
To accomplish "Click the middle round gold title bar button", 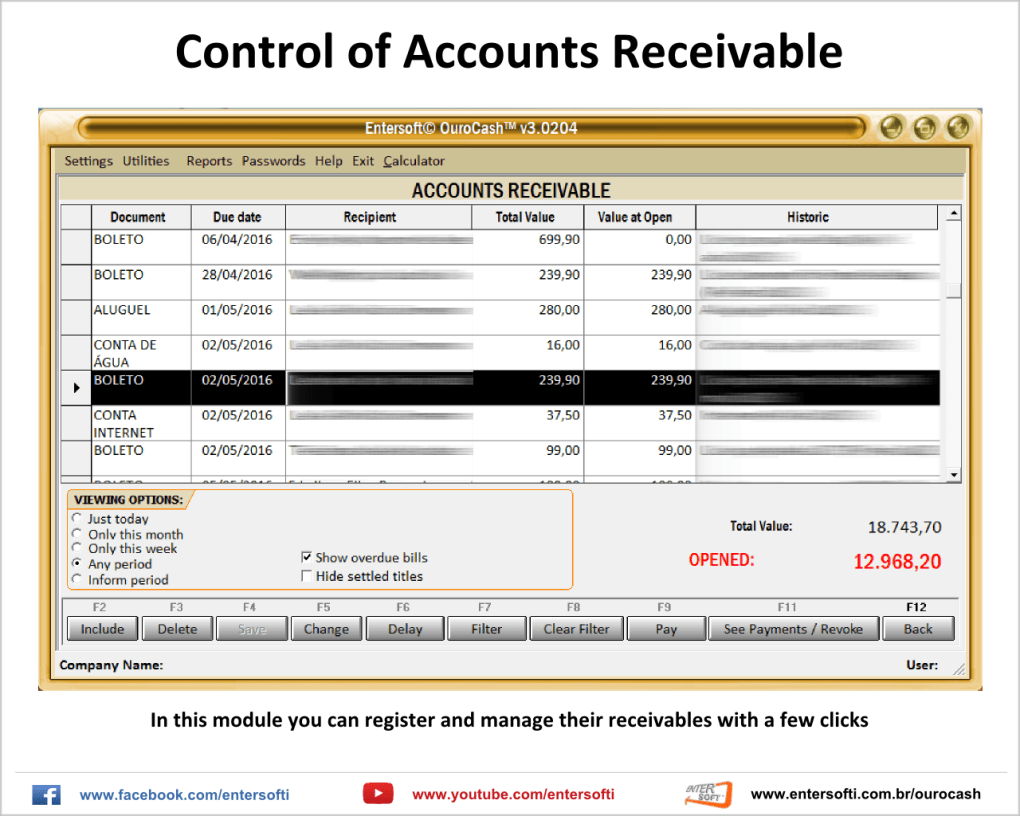I will click(925, 128).
